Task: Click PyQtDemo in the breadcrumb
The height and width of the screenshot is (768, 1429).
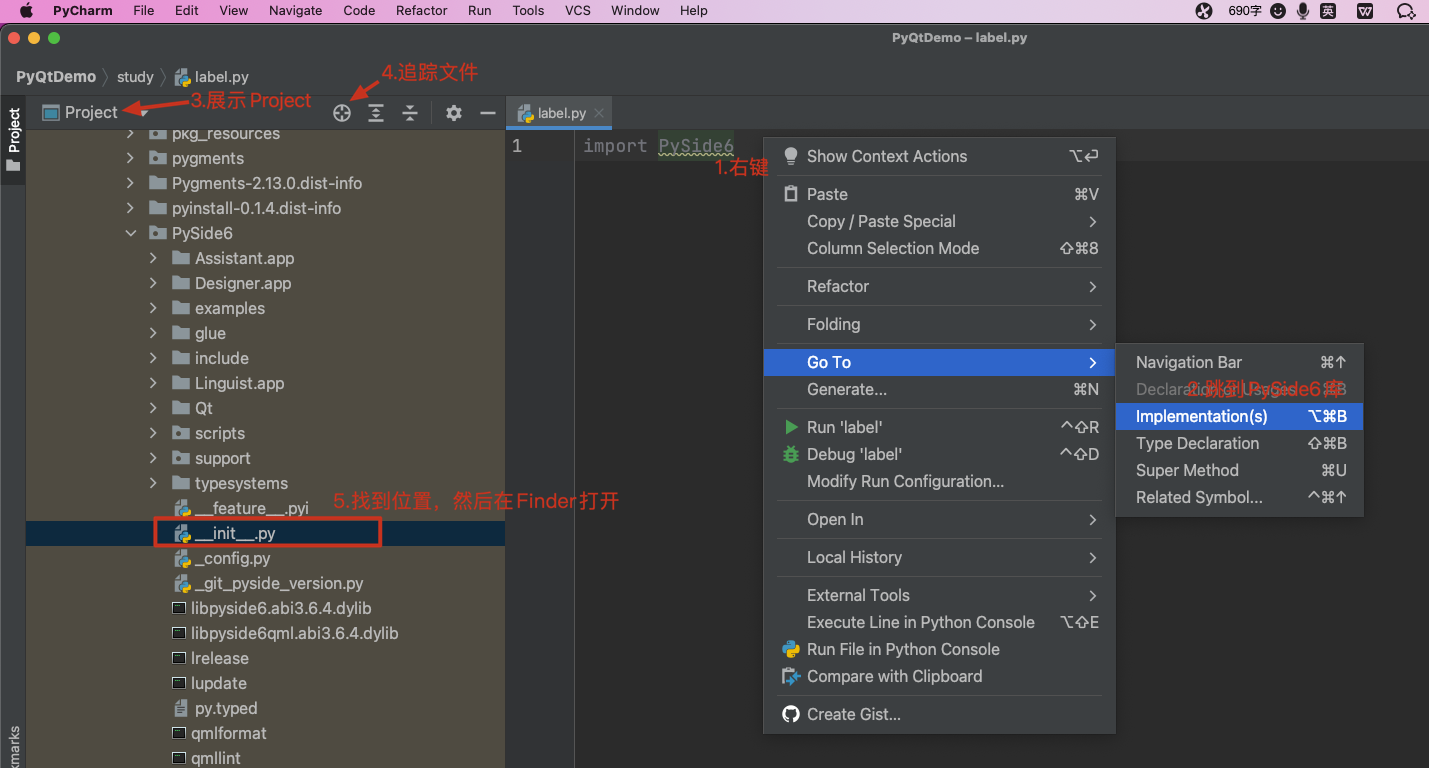Action: [56, 77]
